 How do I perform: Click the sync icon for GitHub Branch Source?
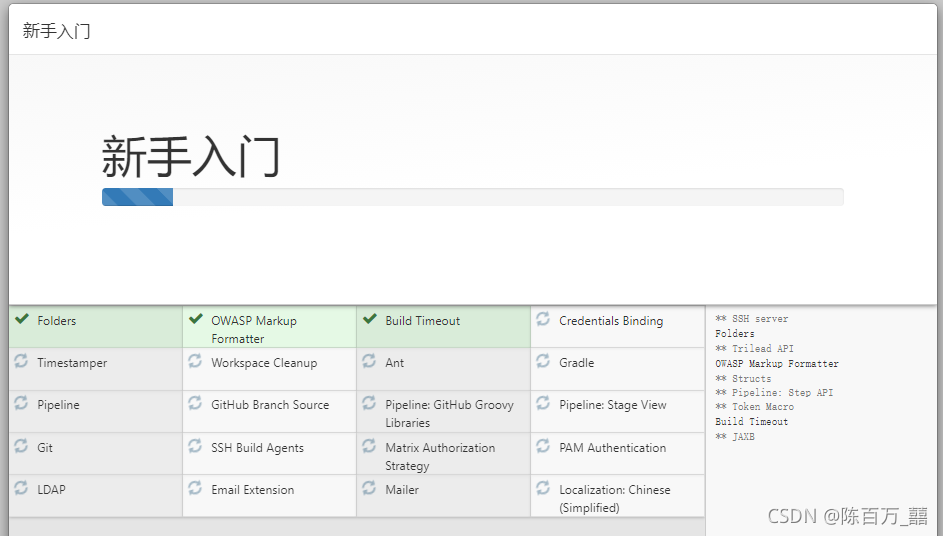tap(195, 403)
